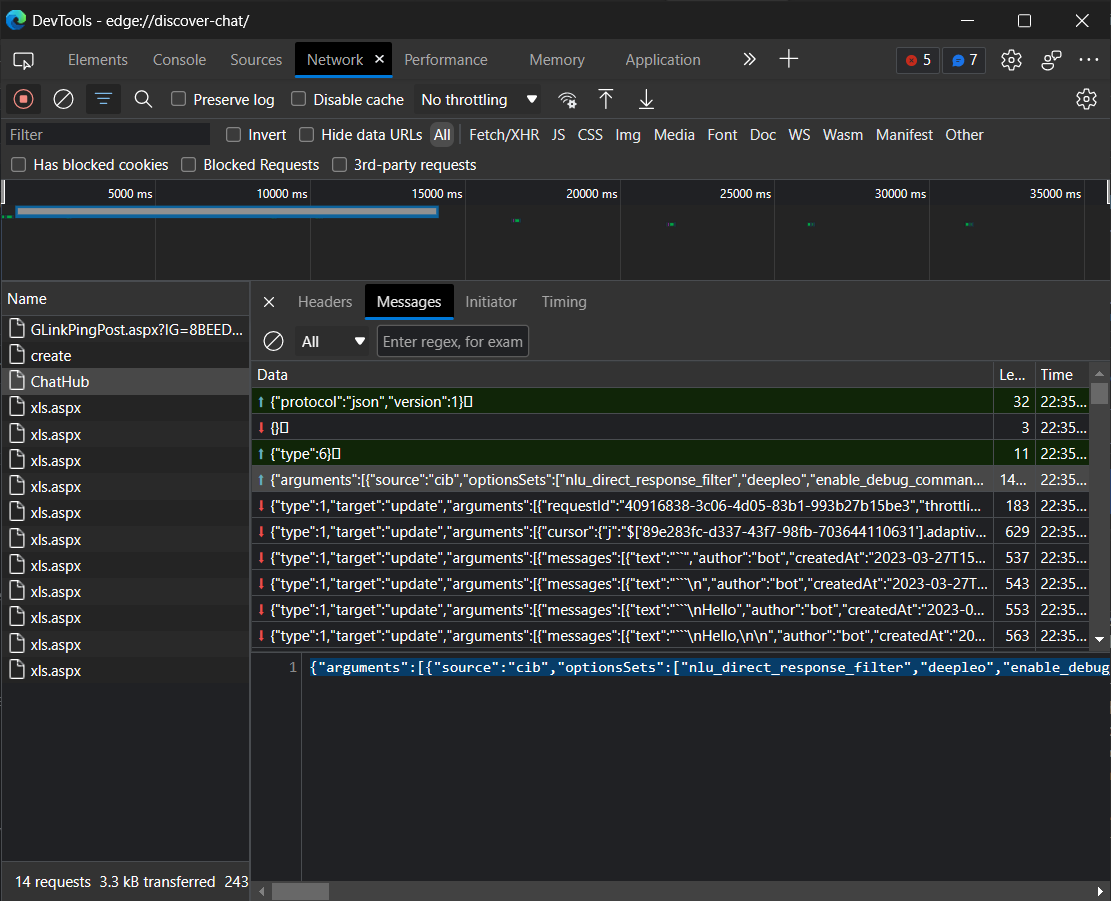Viewport: 1111px width, 901px height.
Task: Open the DevTools more options menu
Action: click(x=1088, y=60)
